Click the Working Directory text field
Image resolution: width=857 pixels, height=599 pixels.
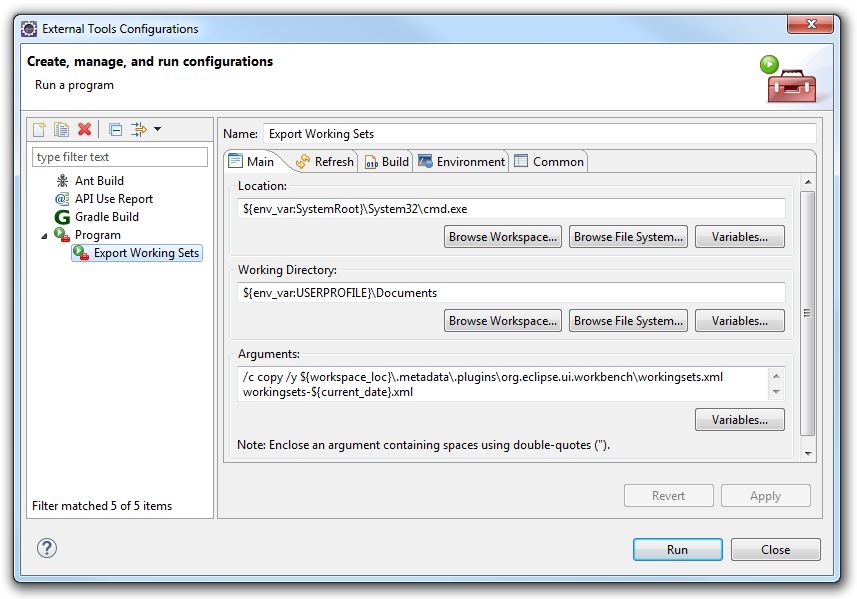[x=511, y=293]
